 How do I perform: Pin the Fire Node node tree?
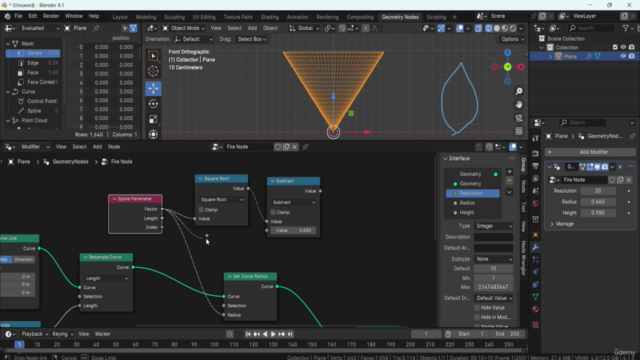305,147
